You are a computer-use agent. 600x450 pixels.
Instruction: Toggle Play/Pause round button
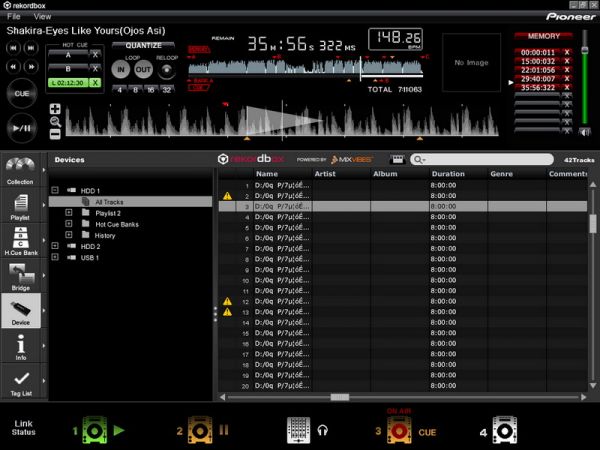(x=22, y=128)
